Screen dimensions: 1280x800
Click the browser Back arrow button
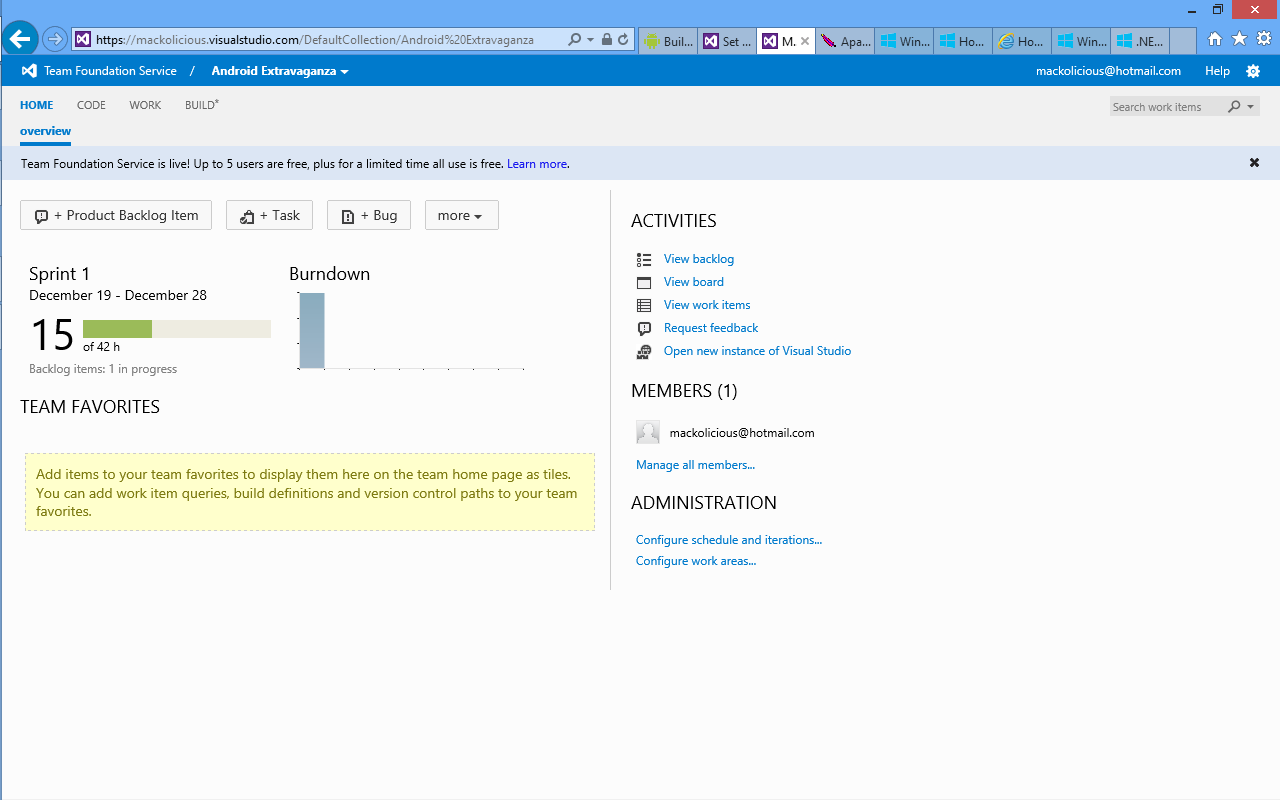(20, 39)
